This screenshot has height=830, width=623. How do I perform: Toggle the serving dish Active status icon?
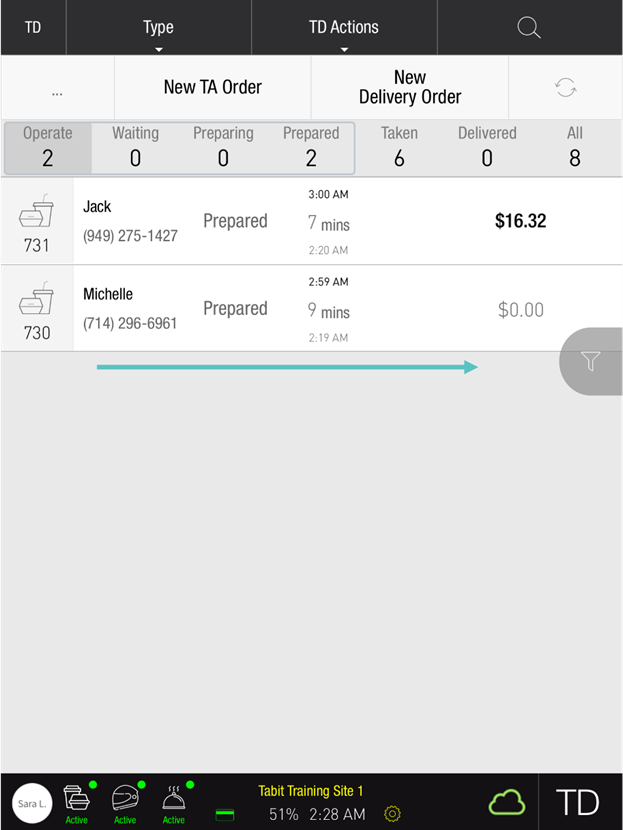coord(174,802)
